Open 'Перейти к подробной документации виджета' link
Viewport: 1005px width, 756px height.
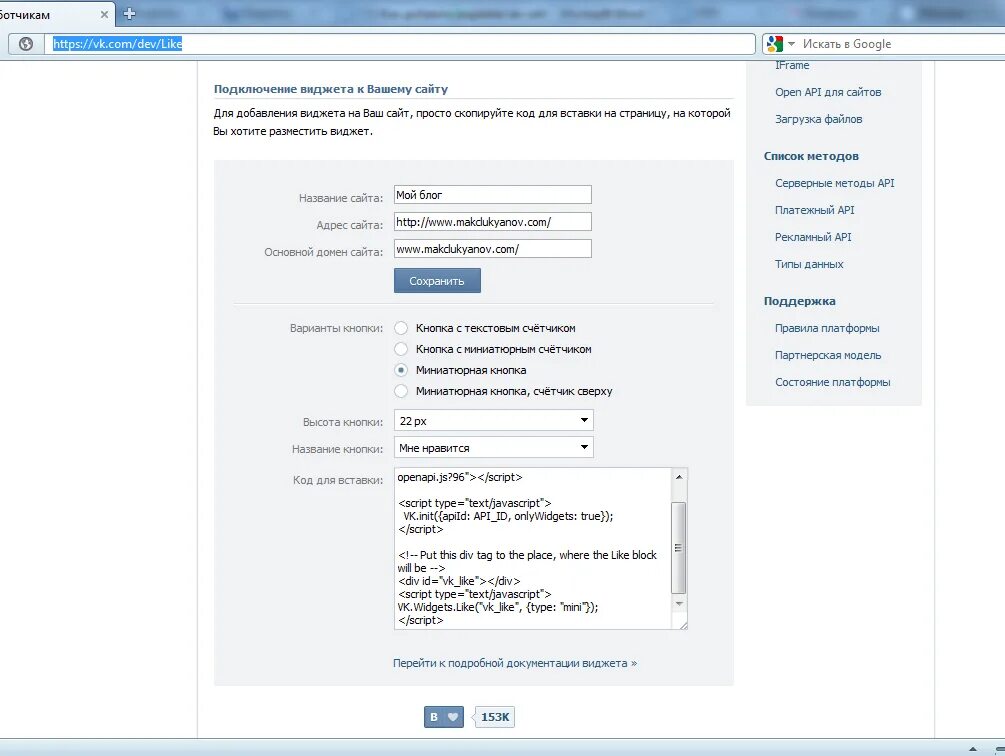click(x=515, y=663)
